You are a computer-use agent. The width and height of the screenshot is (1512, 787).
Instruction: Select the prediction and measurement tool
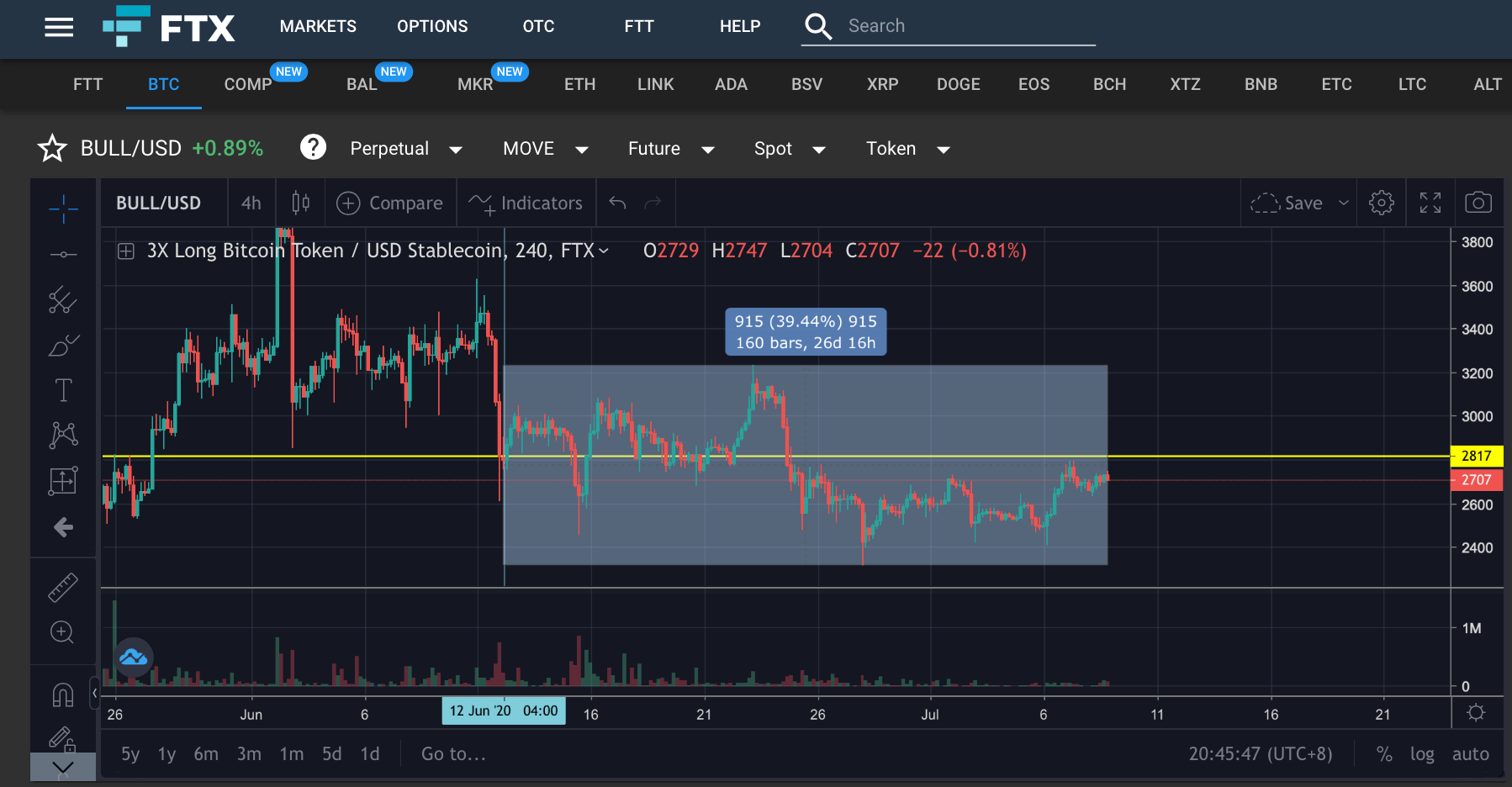pos(63,480)
